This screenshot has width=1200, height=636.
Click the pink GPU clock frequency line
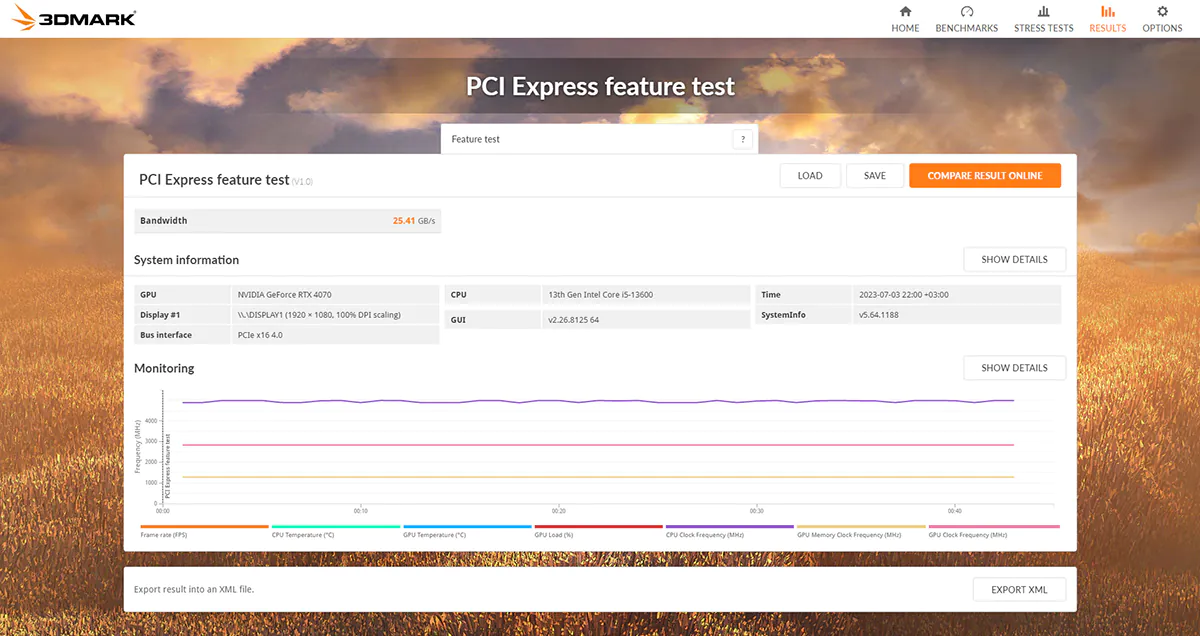click(598, 445)
